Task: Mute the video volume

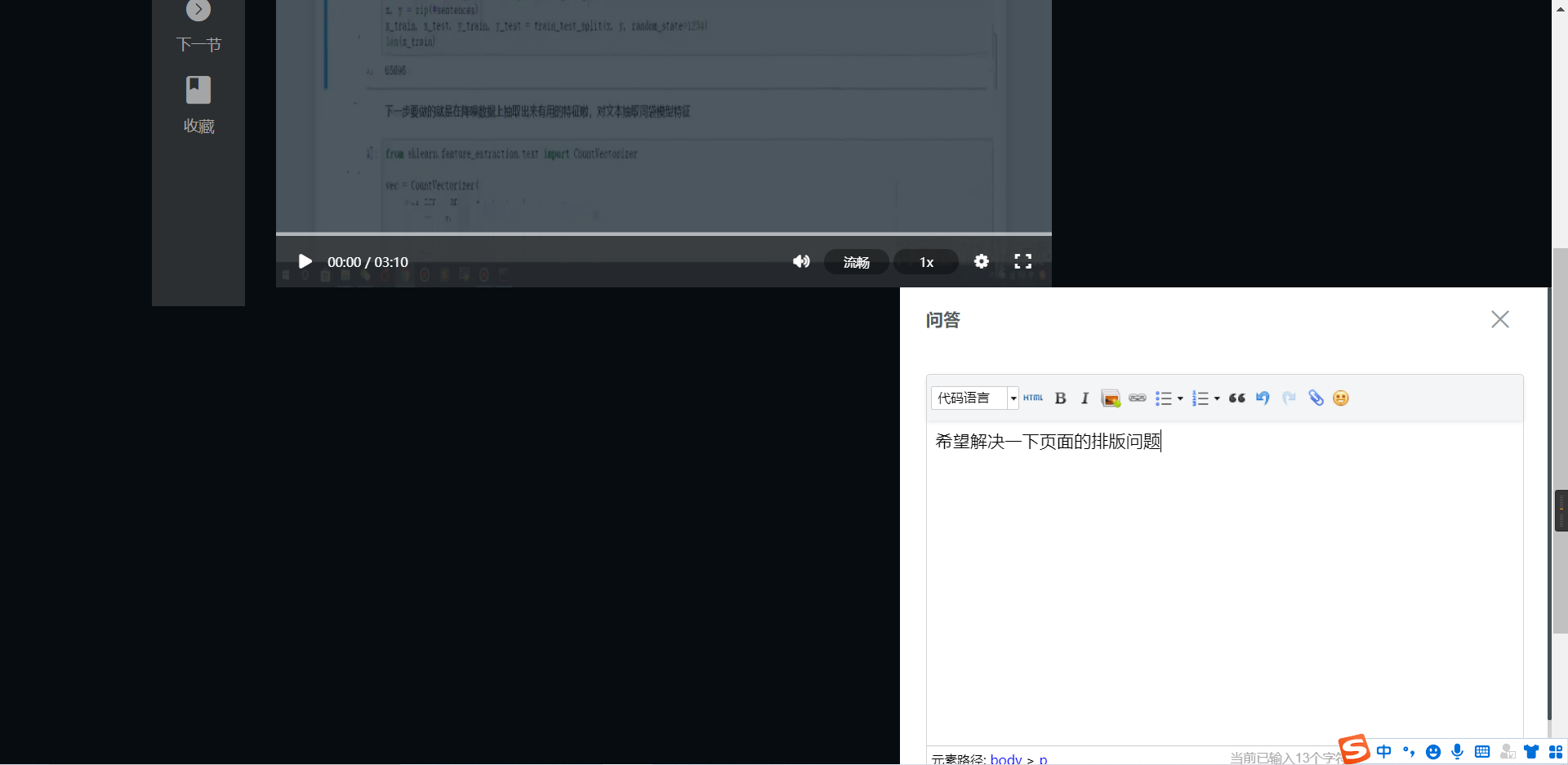Action: [x=801, y=261]
